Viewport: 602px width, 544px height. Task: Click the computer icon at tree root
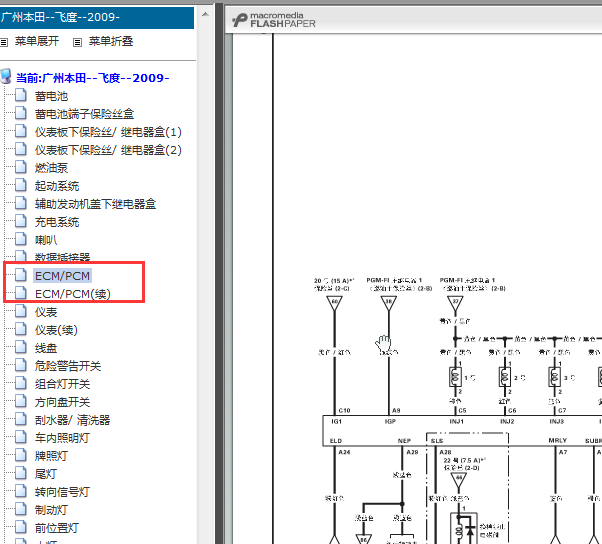[6, 76]
